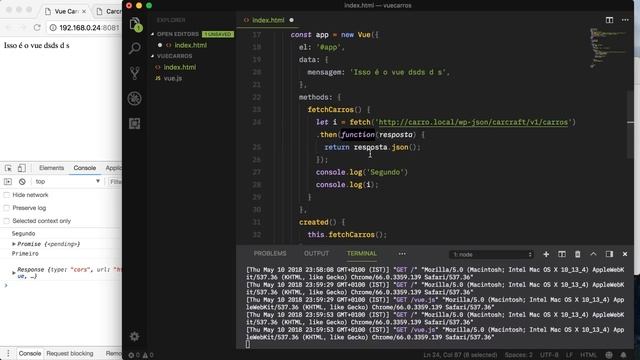640x360 pixels.
Task: Click the feedback smiley in status bar
Action: pyautogui.click(x=609, y=355)
